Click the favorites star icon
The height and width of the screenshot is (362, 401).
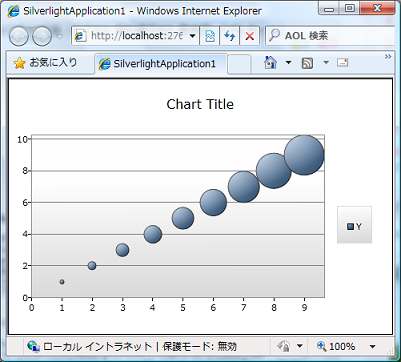pos(19,63)
